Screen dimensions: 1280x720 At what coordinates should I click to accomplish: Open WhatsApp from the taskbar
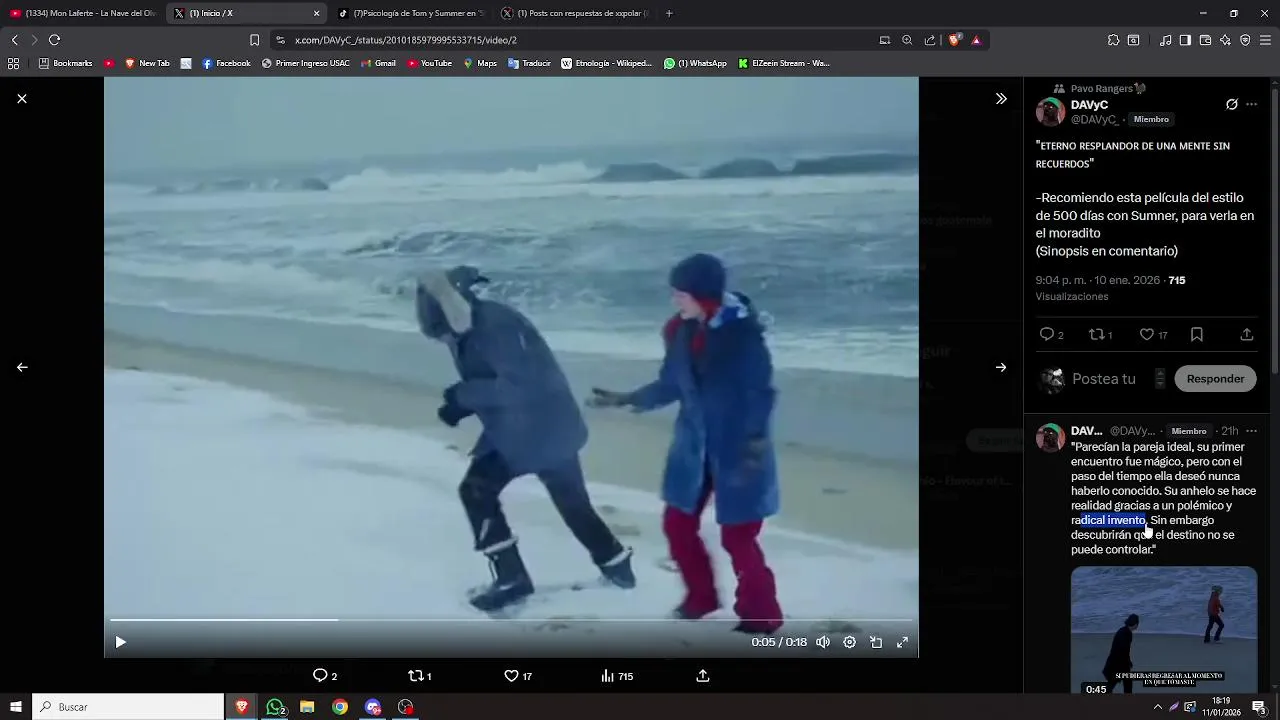click(x=275, y=707)
